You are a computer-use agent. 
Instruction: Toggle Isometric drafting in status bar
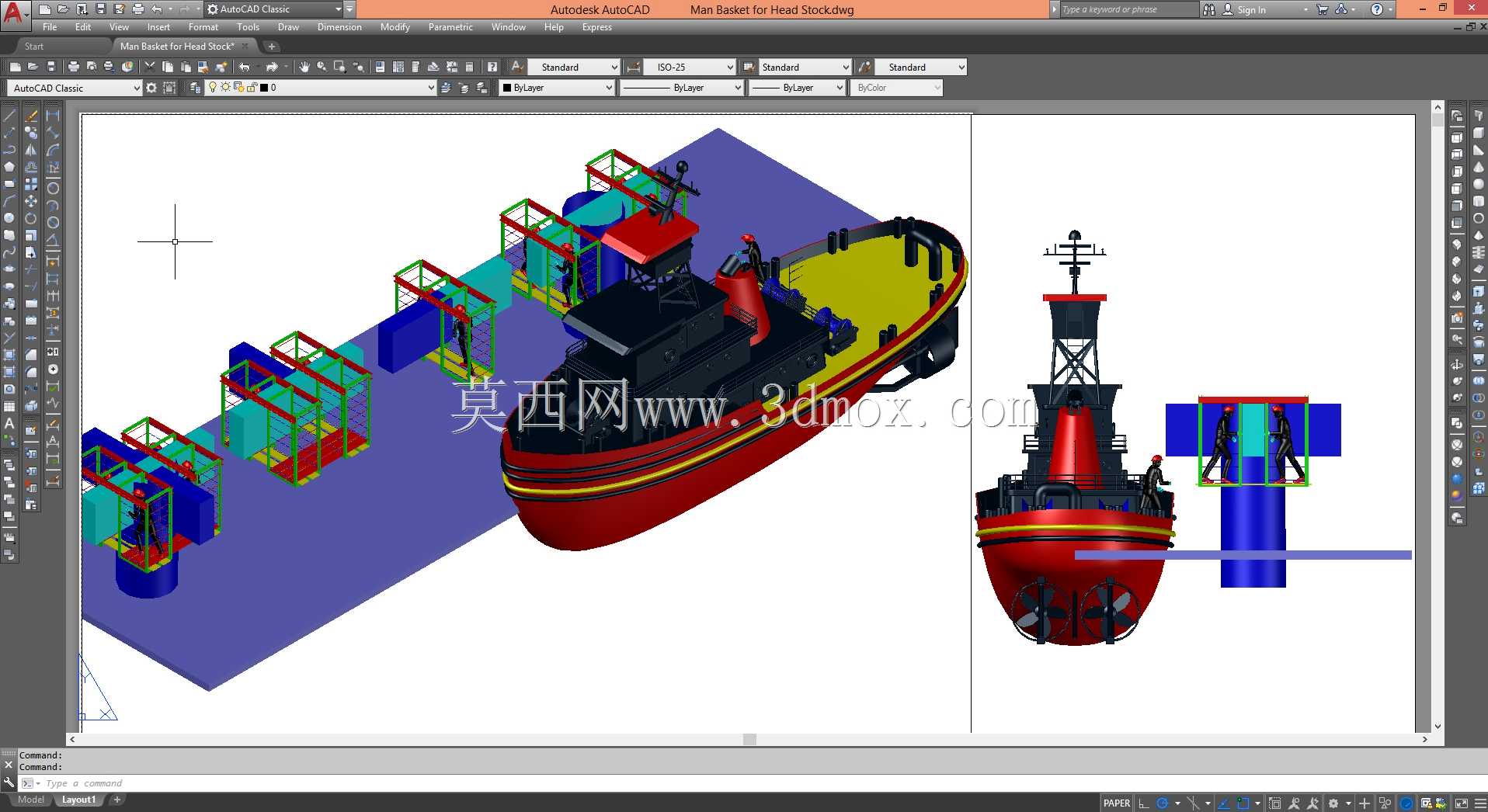(x=1193, y=803)
